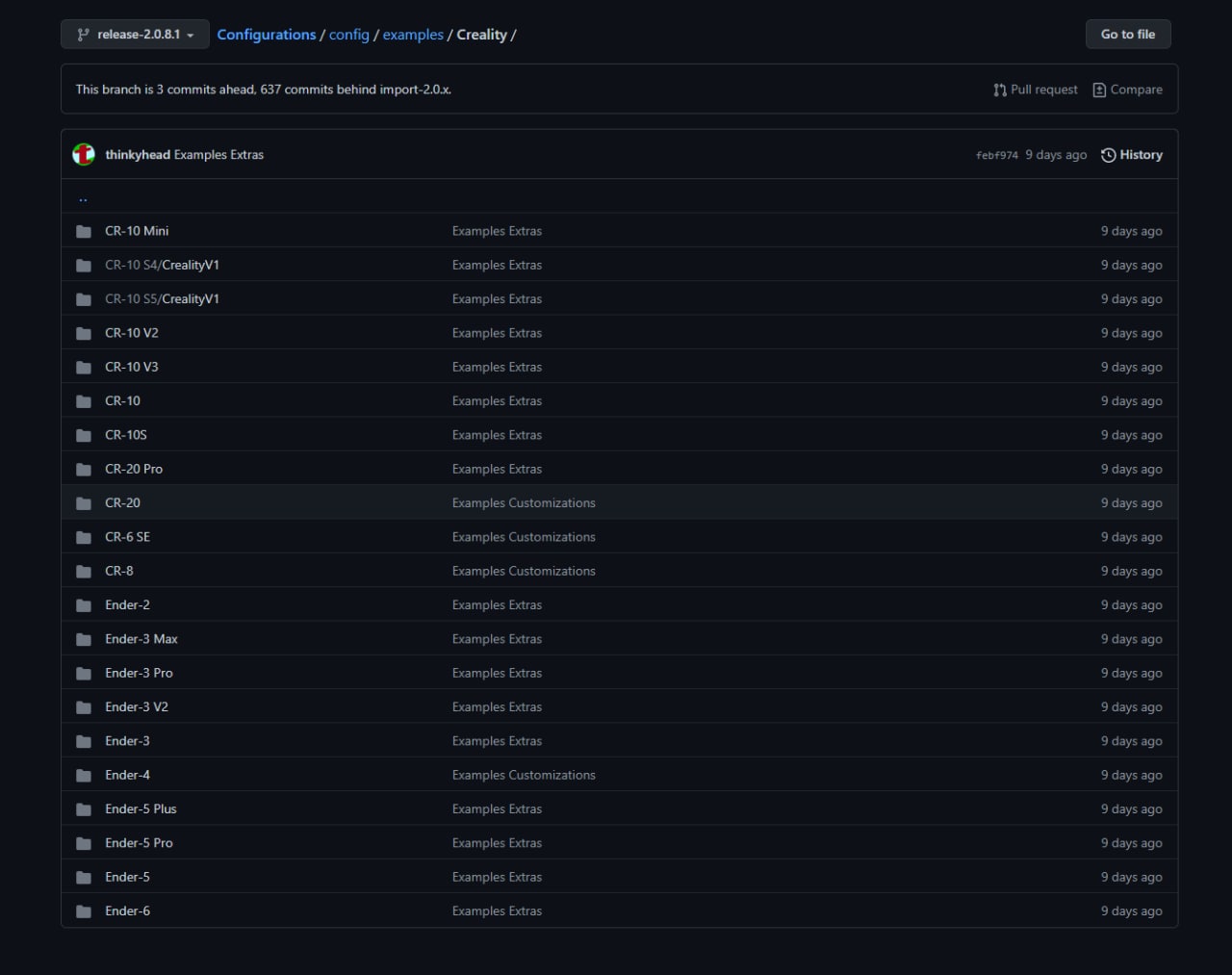
Task: Click the Compare file-diff icon
Action: point(1099,90)
